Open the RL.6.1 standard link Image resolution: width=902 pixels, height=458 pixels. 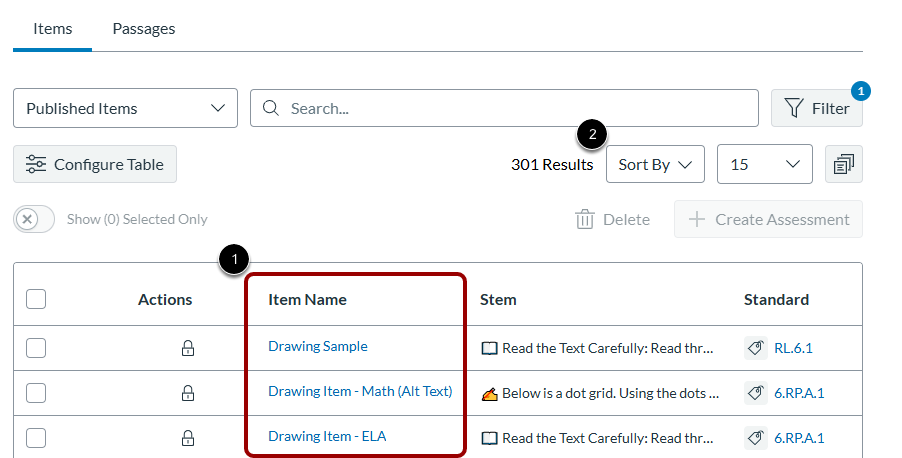(793, 348)
